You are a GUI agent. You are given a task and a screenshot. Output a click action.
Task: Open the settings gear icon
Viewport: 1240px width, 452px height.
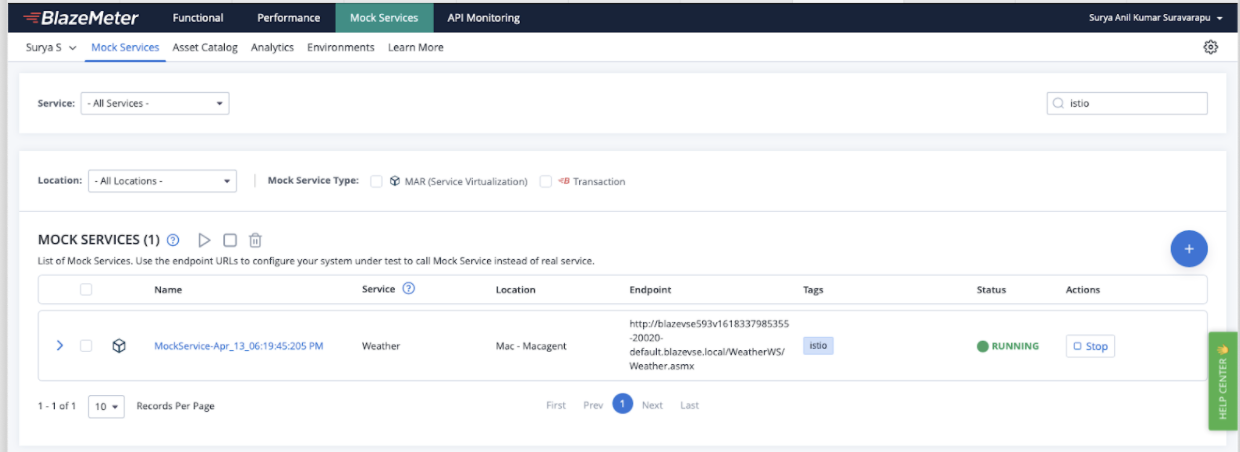[x=1210, y=47]
